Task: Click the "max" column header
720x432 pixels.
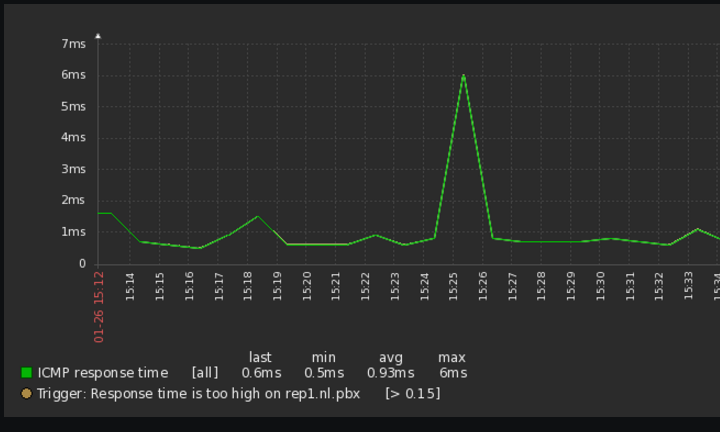Action: pyautogui.click(x=452, y=357)
